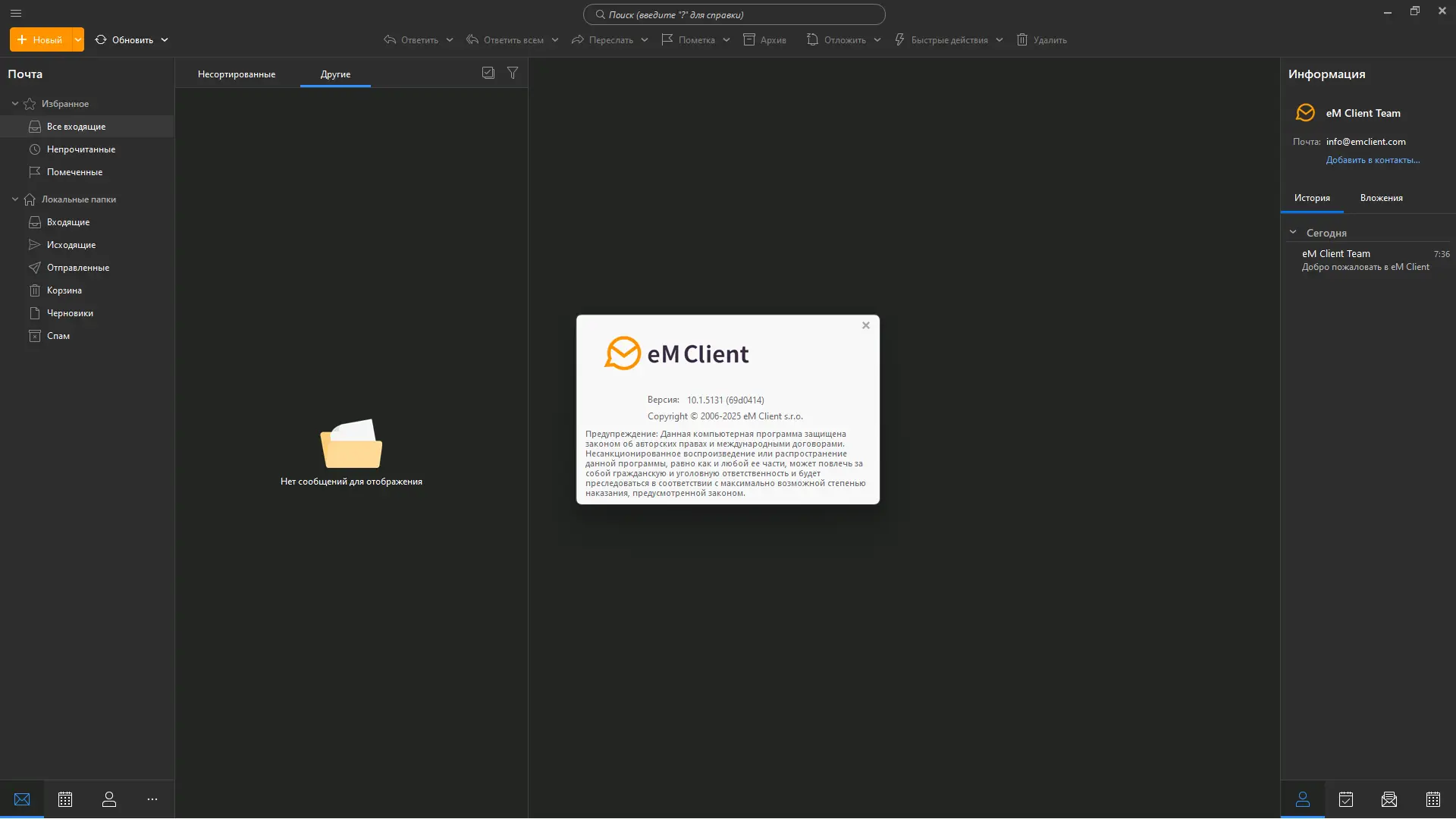Collapse the Избранное folder group
1456x819 pixels.
(x=15, y=104)
